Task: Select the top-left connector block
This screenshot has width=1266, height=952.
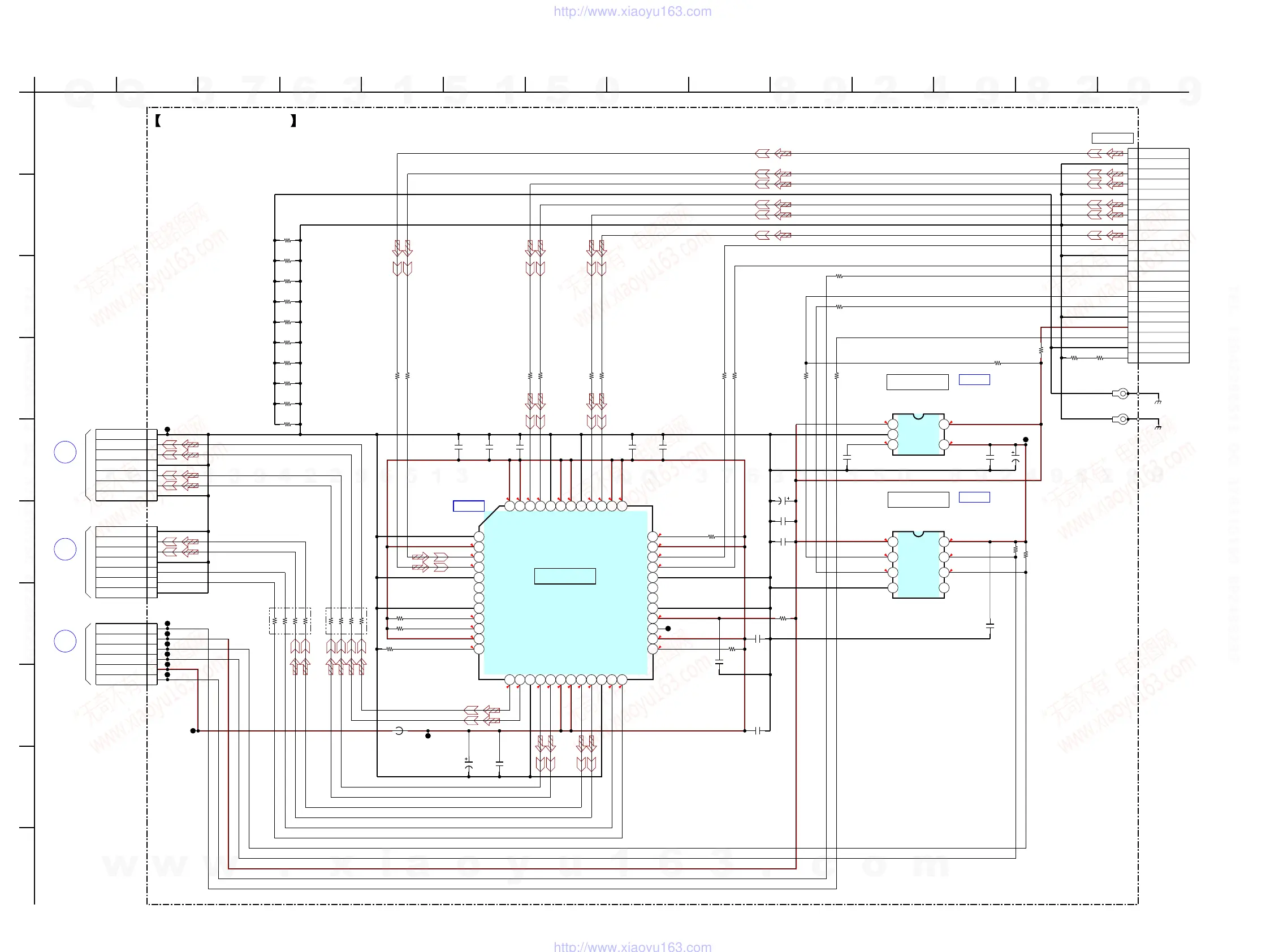Action: pyautogui.click(x=126, y=465)
